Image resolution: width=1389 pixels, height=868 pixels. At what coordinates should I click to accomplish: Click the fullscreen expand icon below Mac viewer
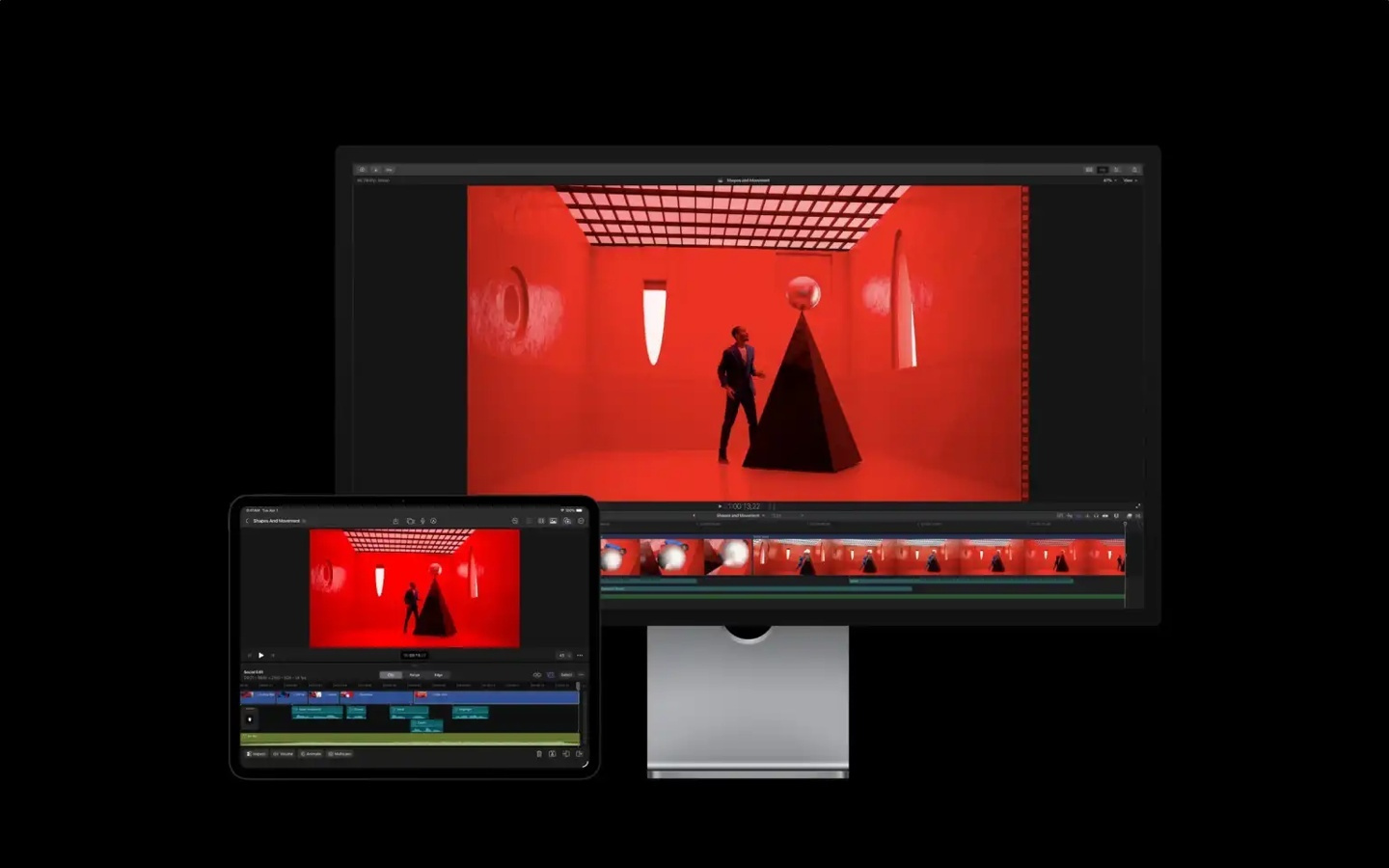point(1137,506)
